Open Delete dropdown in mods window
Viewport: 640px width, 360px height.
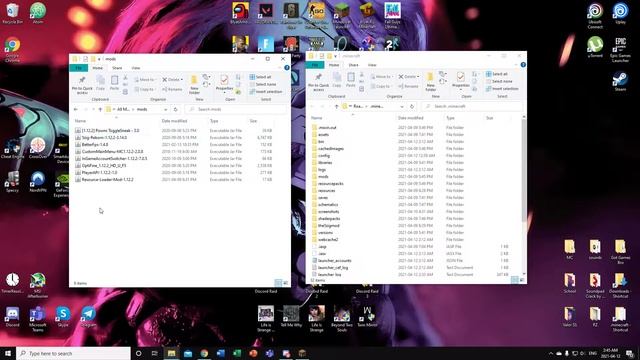tap(173, 79)
